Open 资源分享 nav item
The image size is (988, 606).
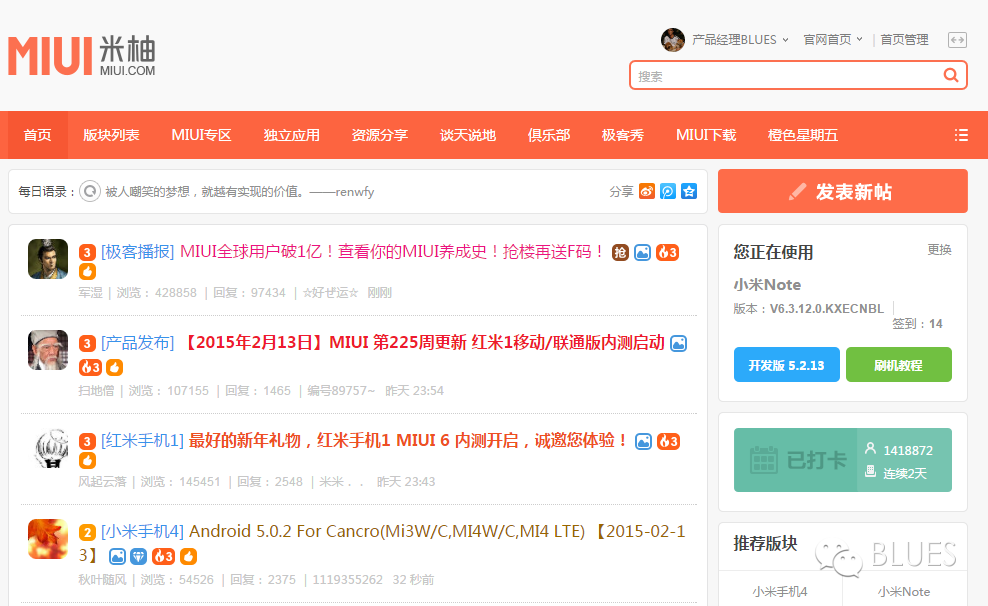[379, 135]
